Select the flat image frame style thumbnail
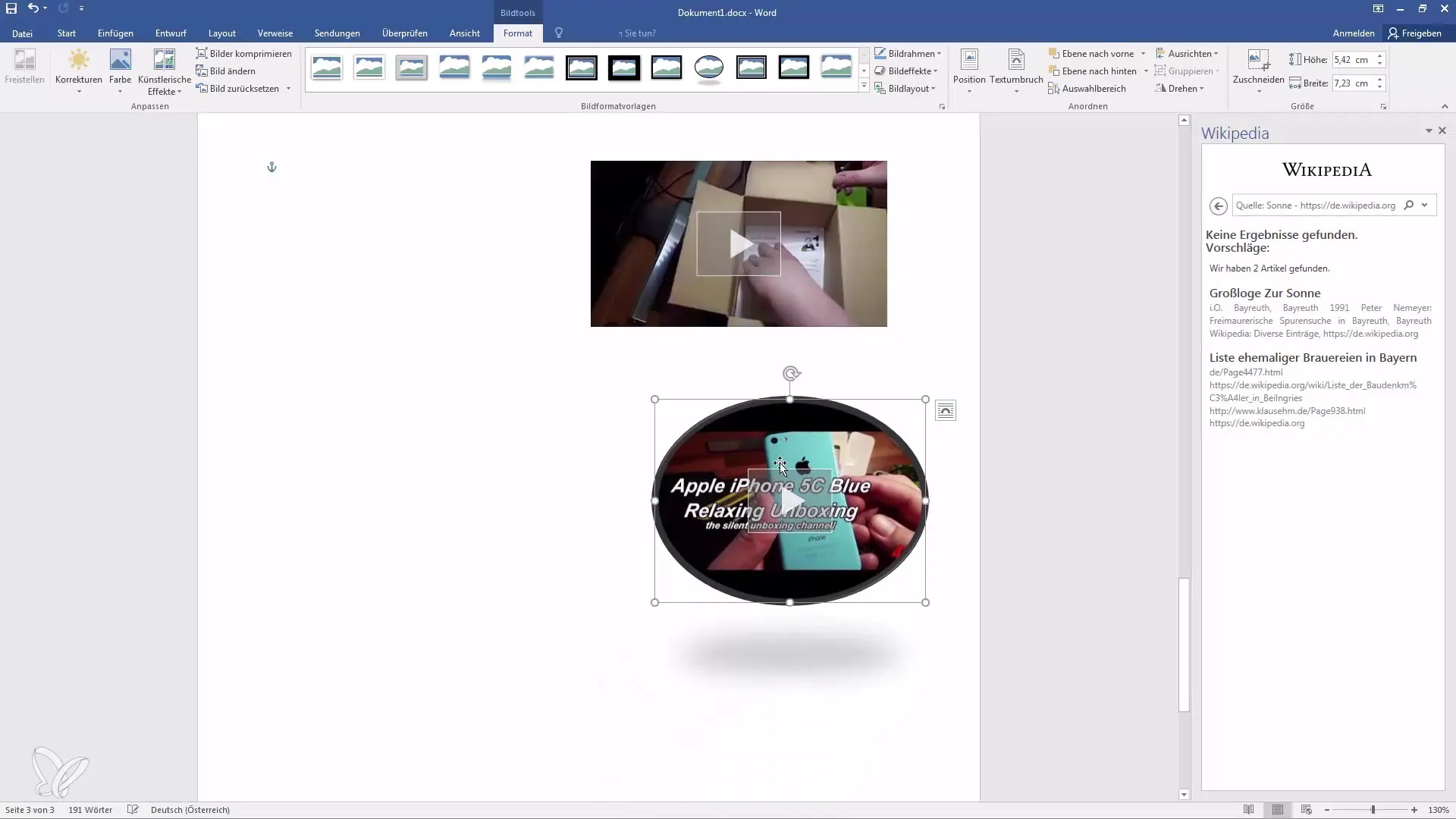The image size is (1456, 819). point(582,66)
